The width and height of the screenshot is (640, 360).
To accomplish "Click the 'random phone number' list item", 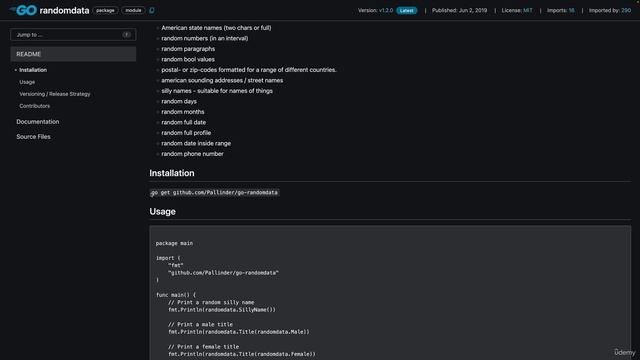I will [192, 154].
